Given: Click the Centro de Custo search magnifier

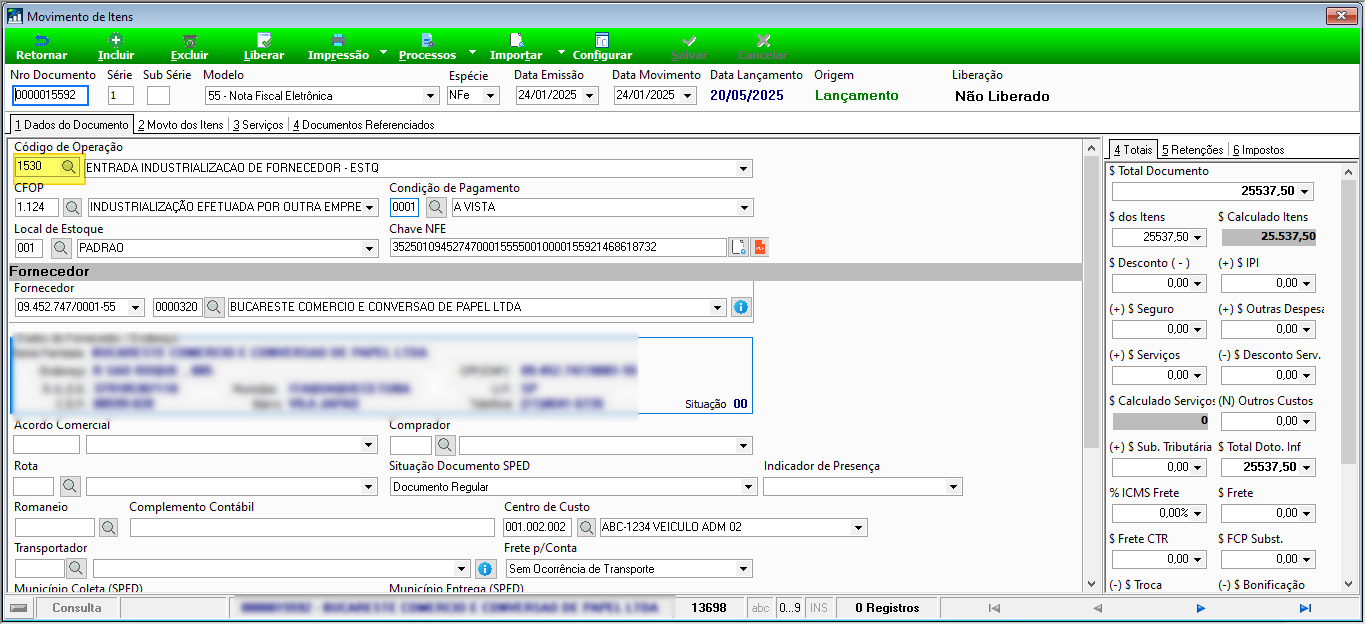Looking at the screenshot, I should [x=587, y=527].
